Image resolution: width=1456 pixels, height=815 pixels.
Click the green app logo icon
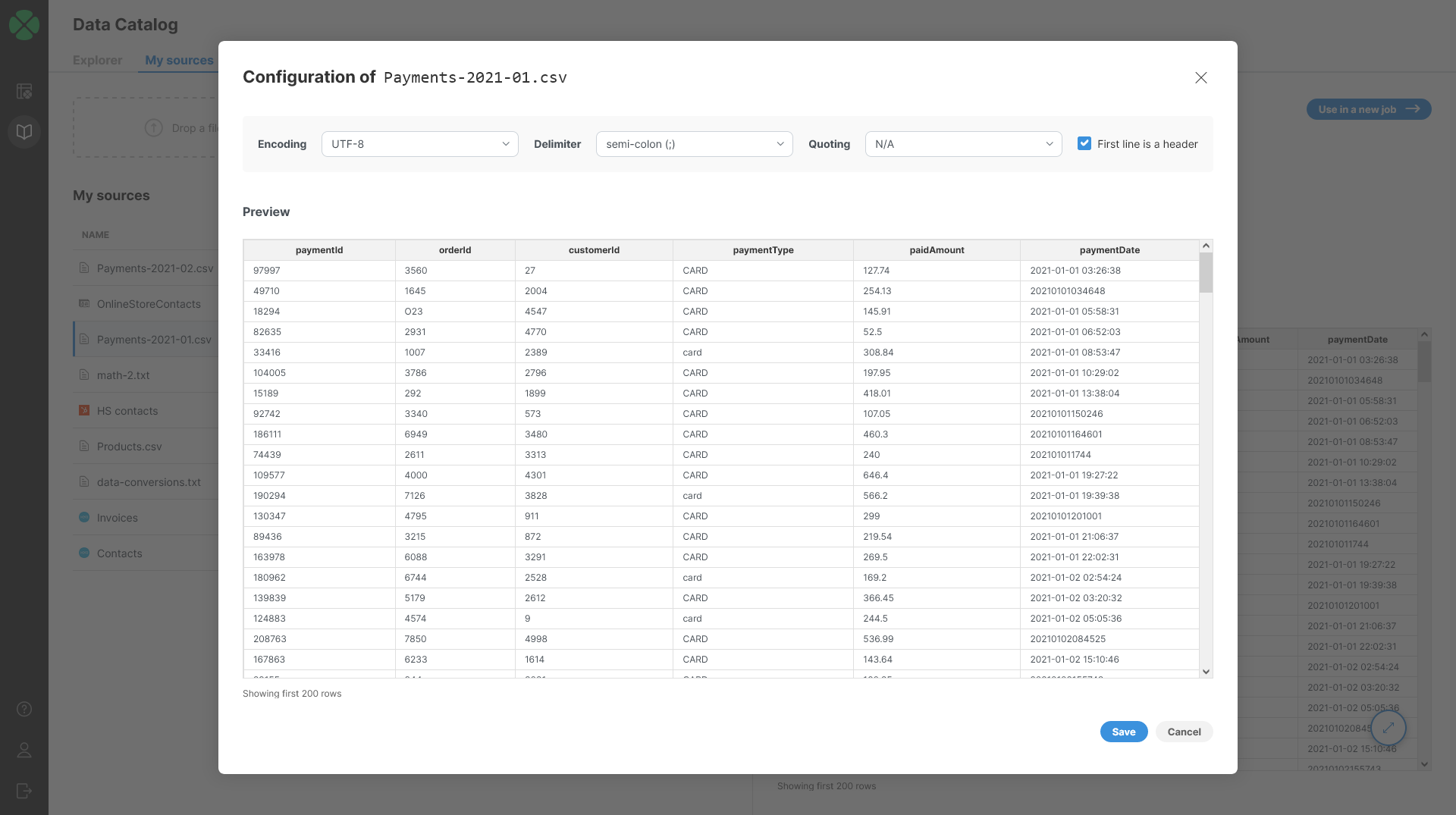pyautogui.click(x=24, y=25)
